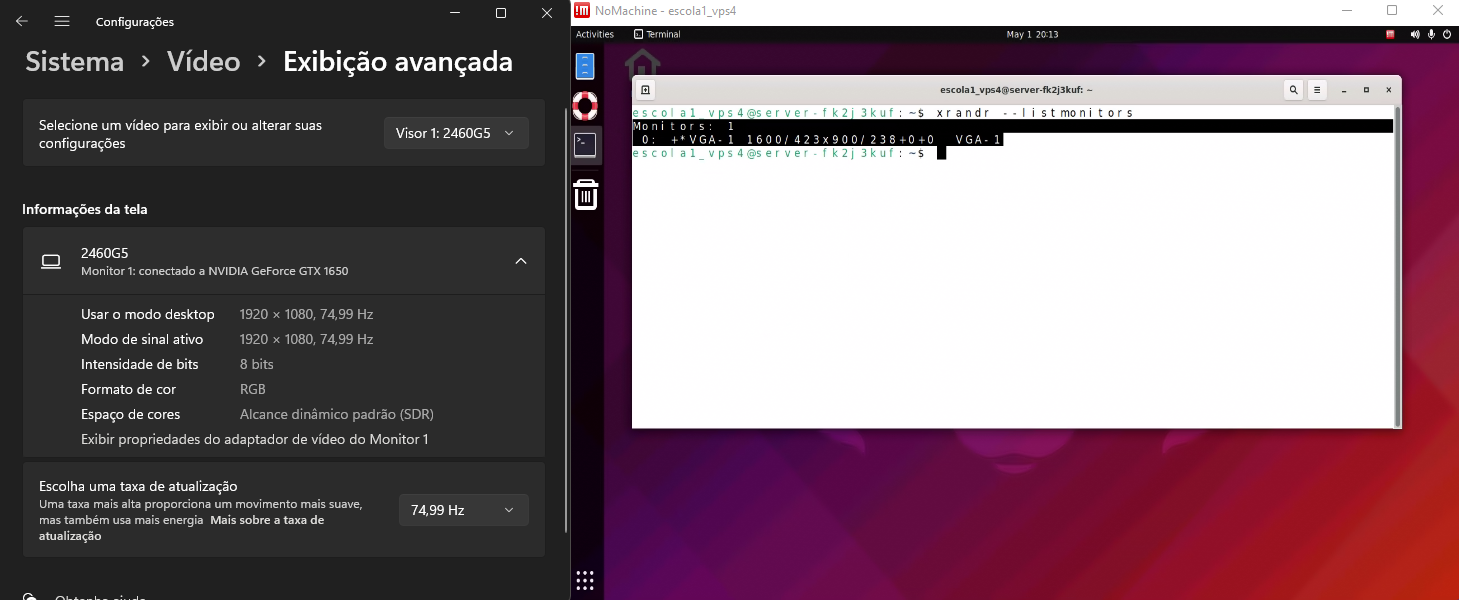Open the 74,99 Hz refresh rate dropdown
This screenshot has width=1459, height=600.
point(463,509)
